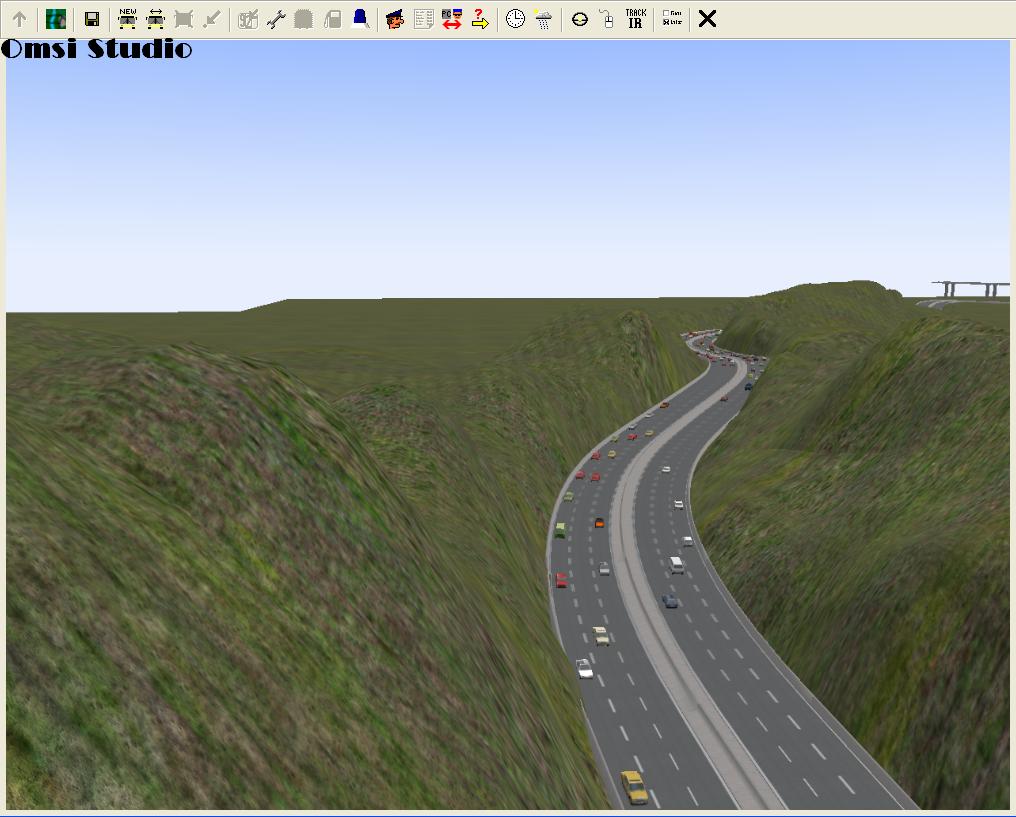
Task: Click the steering wheel icon
Action: [x=579, y=19]
